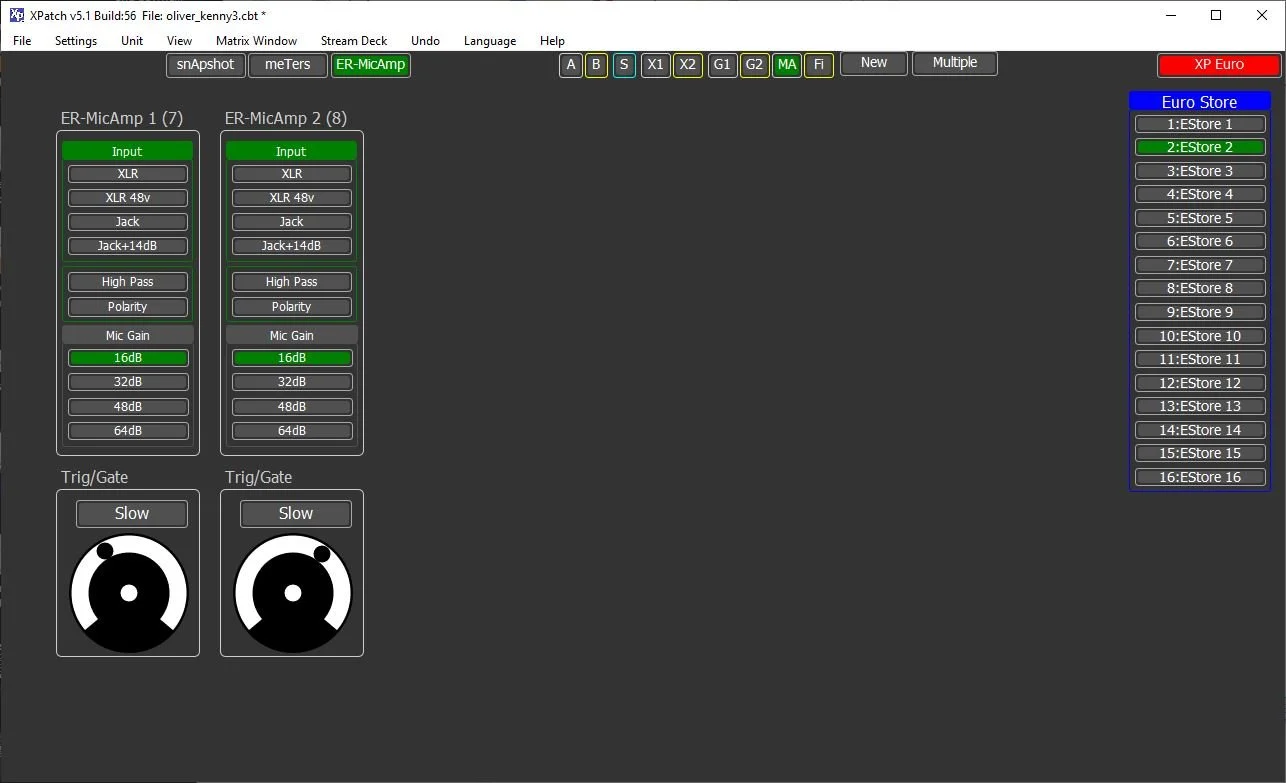Select 16dB mic gain on ER-MicAmp 1
Image resolution: width=1286 pixels, height=783 pixels.
pyautogui.click(x=128, y=358)
